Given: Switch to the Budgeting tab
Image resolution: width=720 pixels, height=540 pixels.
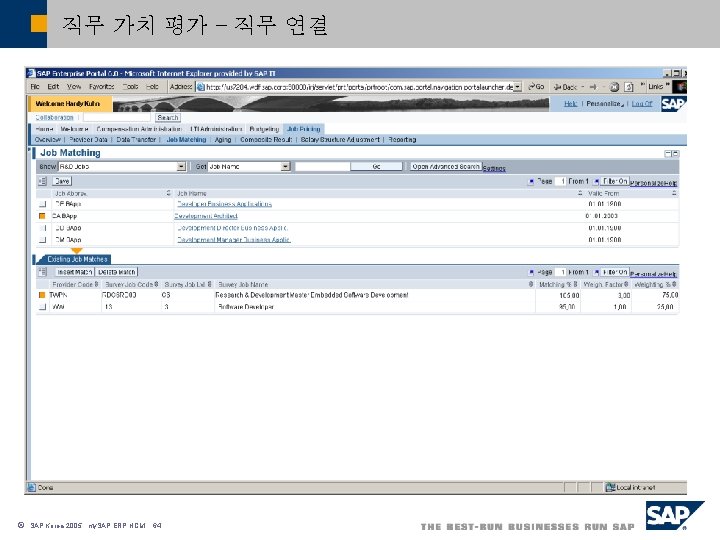Looking at the screenshot, I should 264,129.
